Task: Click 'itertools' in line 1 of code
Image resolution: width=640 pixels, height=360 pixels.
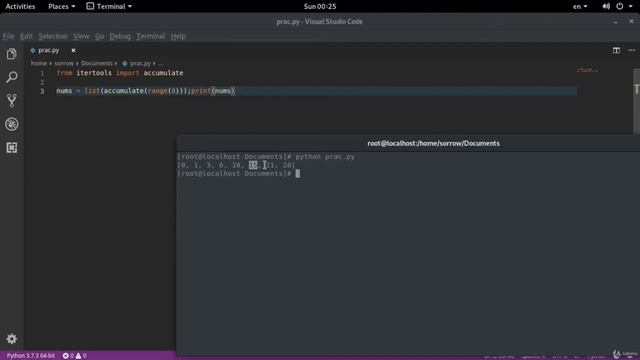Action: pos(94,73)
